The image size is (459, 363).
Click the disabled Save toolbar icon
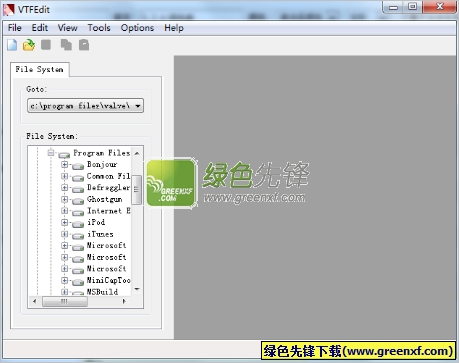point(46,45)
